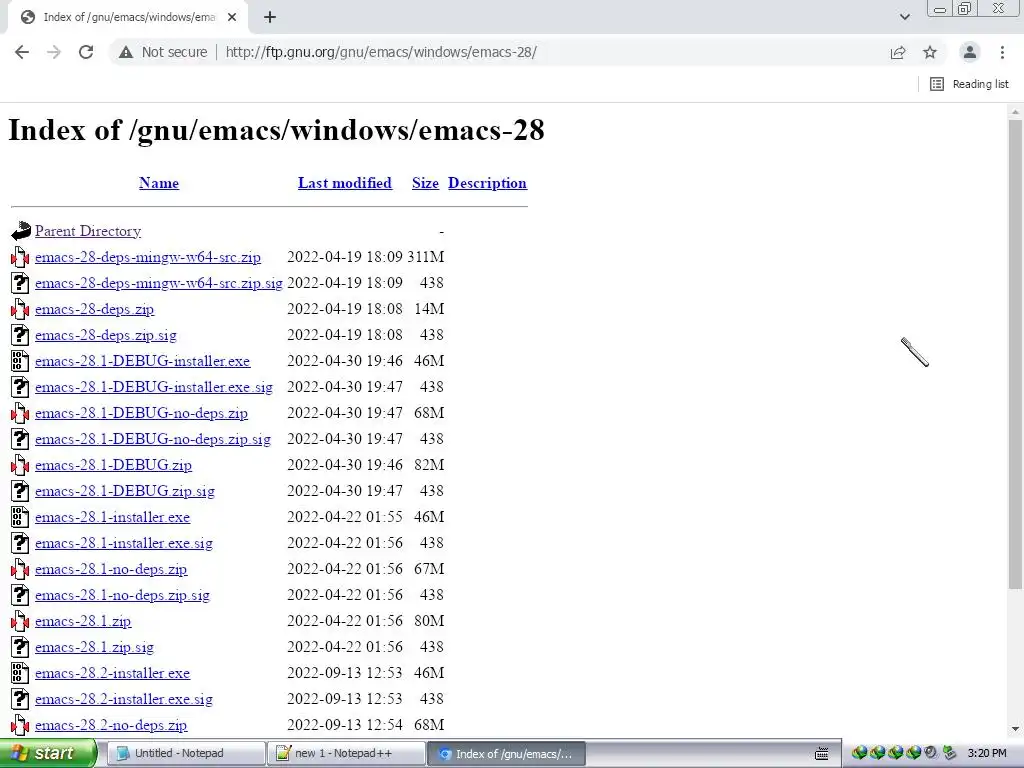The width and height of the screenshot is (1024, 768).
Task: Download emacs-28.1-no-deps.zip
Action: click(x=111, y=569)
